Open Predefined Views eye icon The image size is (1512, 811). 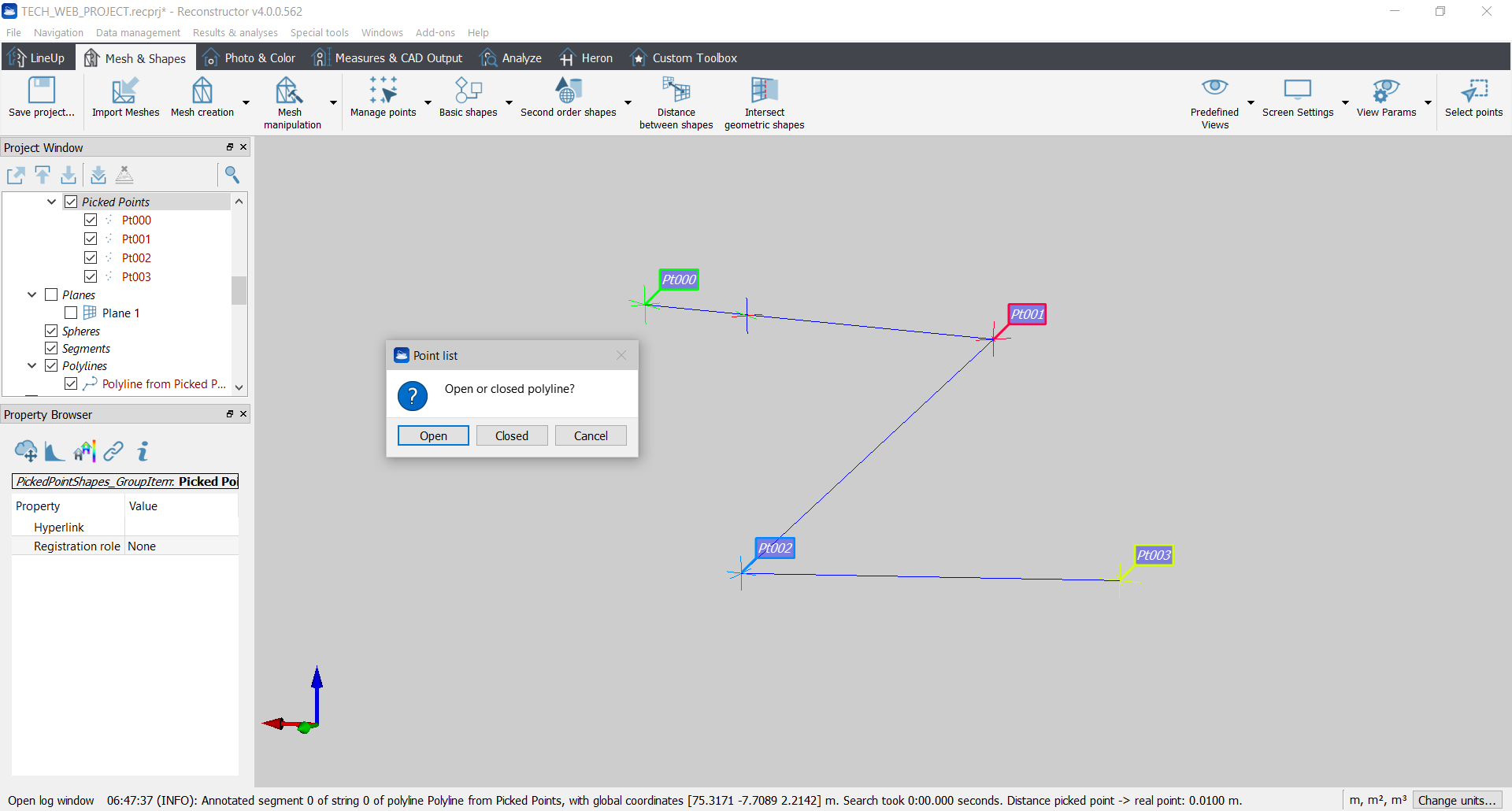pos(1214,88)
